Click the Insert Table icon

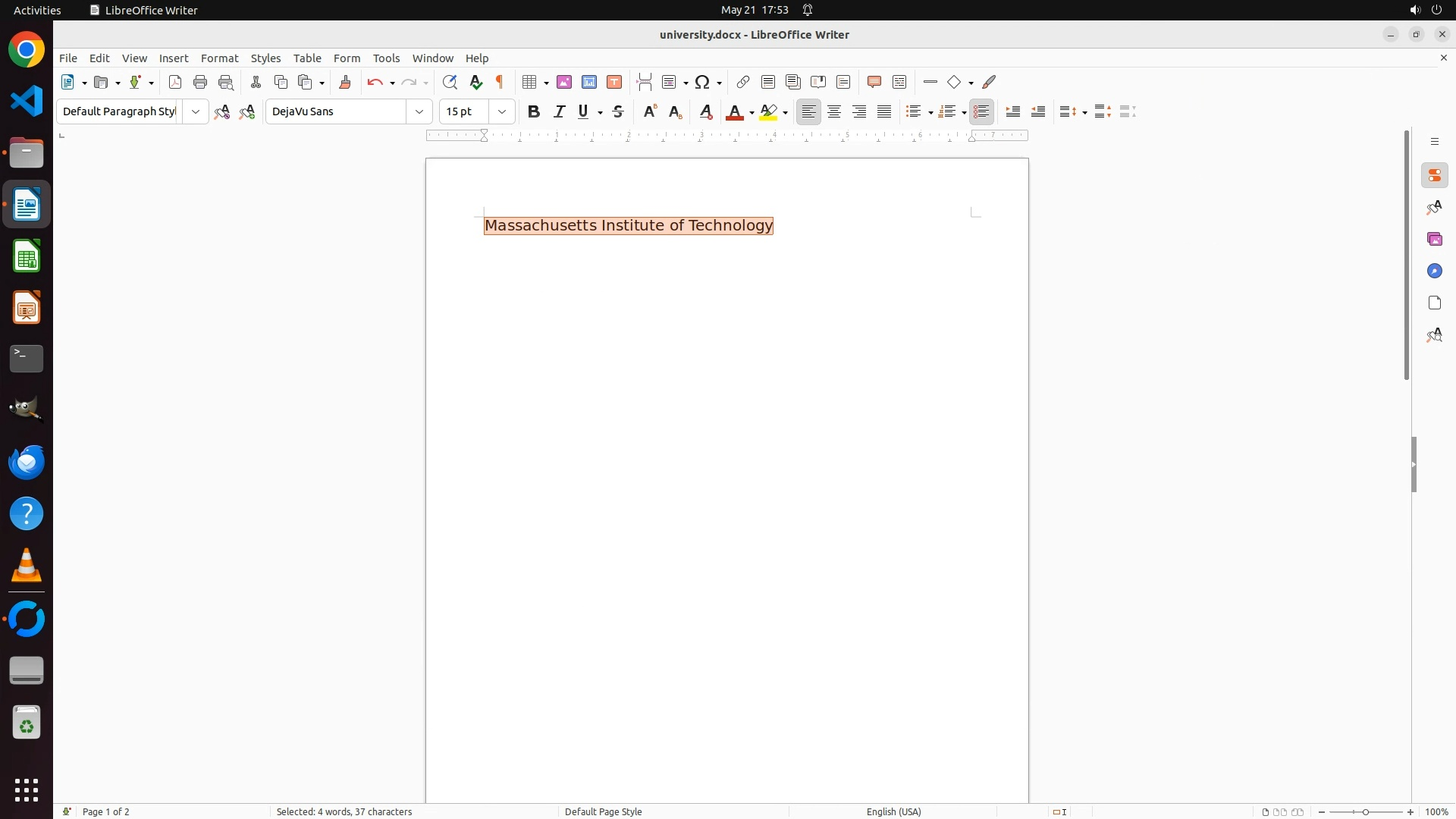[x=529, y=82]
